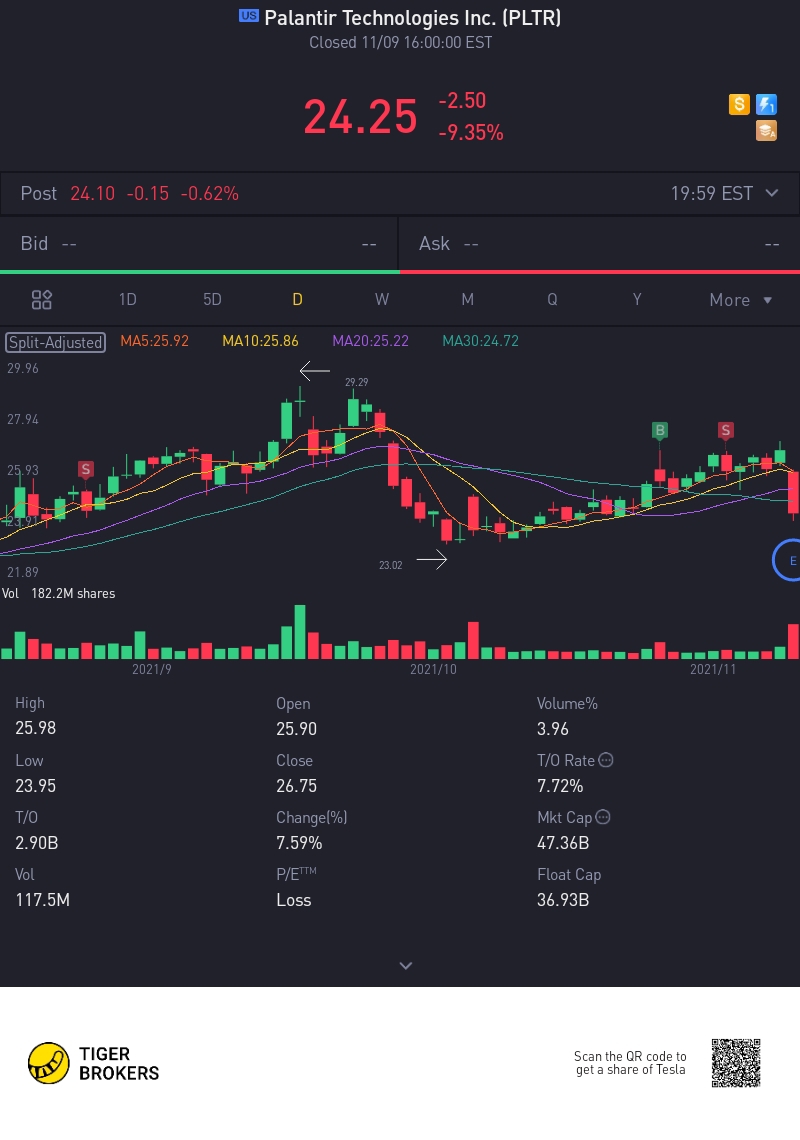Switch to the 5D chart tab
This screenshot has height=1140, width=800.
tap(212, 300)
